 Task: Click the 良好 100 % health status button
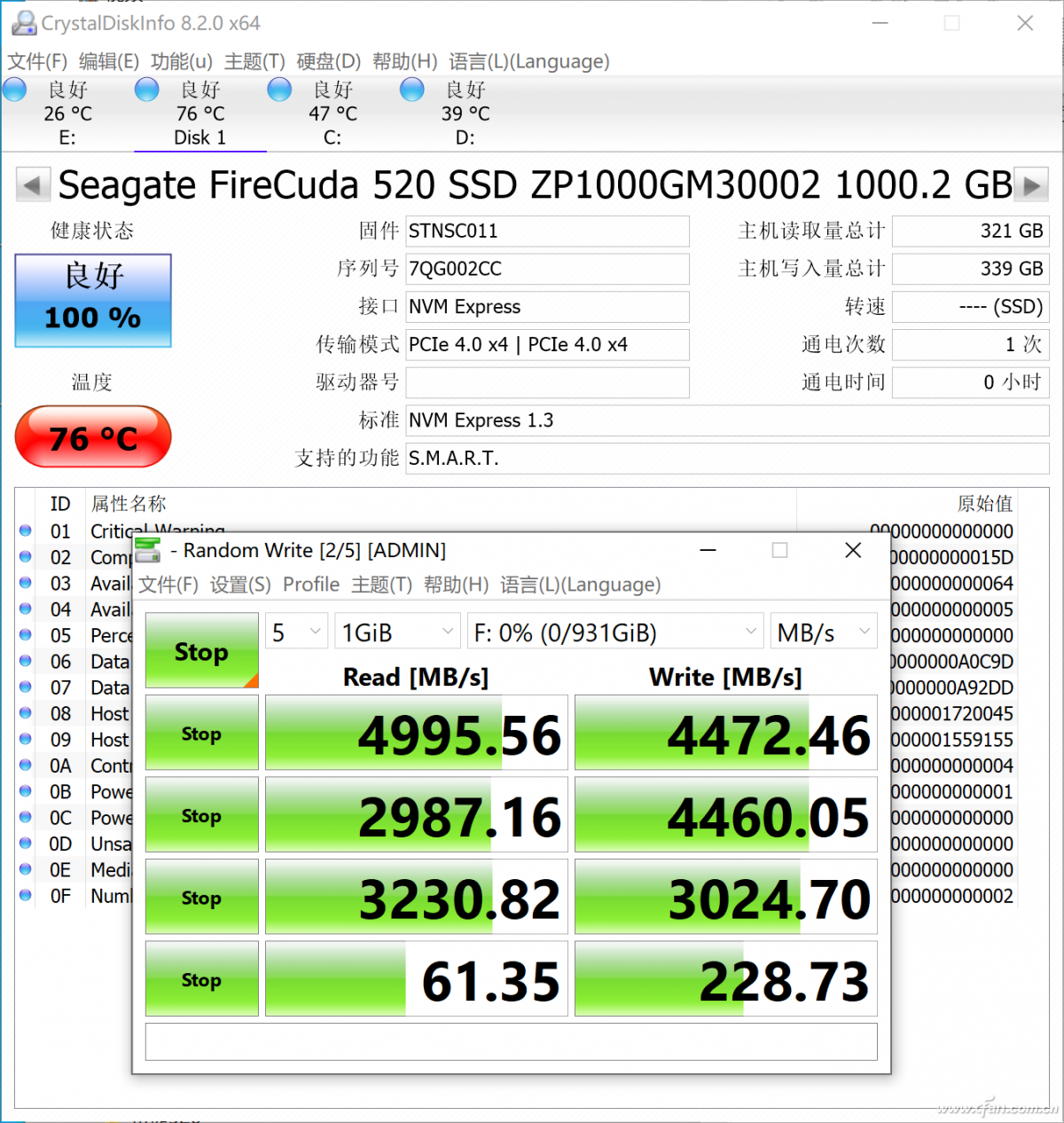tap(93, 301)
